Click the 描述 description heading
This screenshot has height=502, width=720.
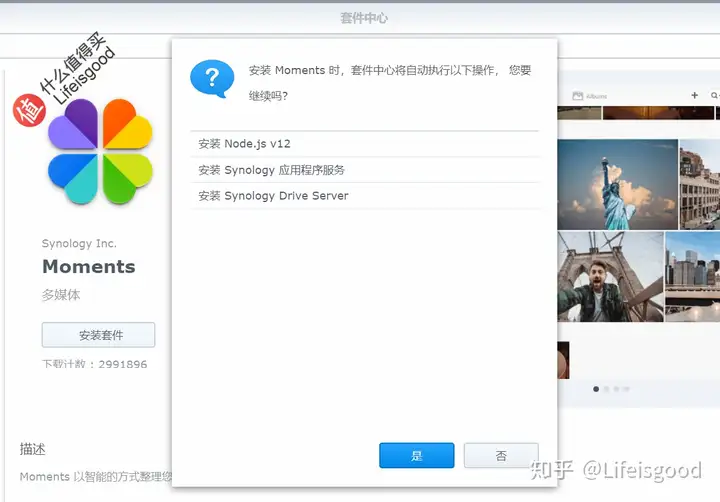click(x=33, y=449)
